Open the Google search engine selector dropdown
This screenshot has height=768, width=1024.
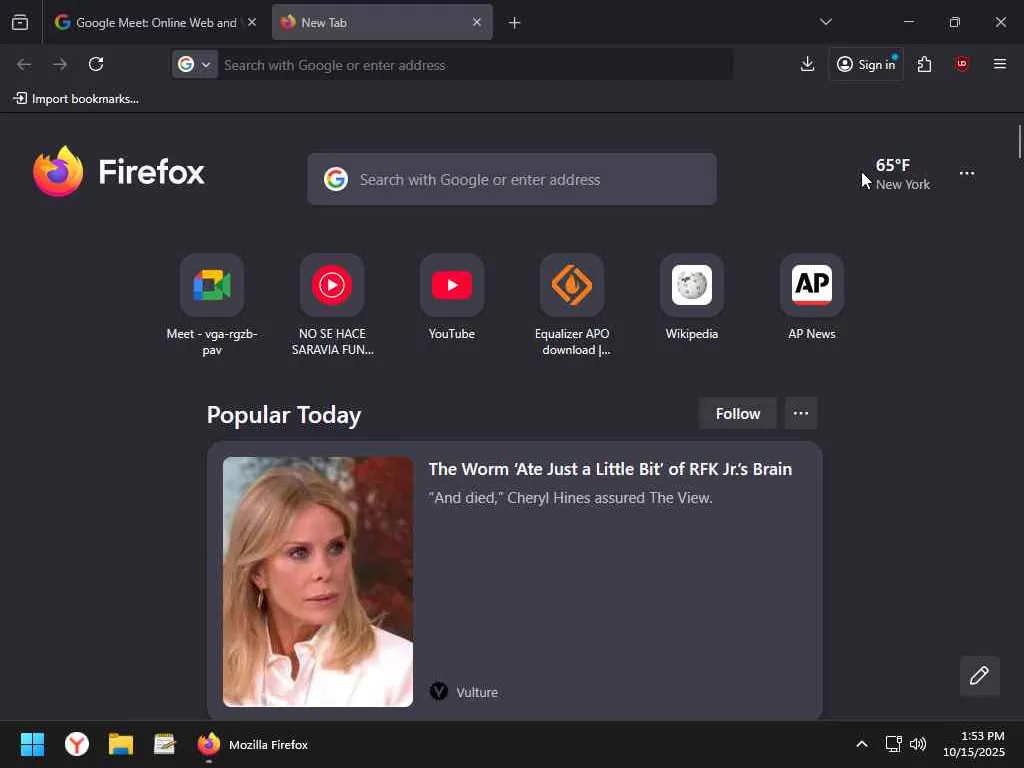point(195,65)
